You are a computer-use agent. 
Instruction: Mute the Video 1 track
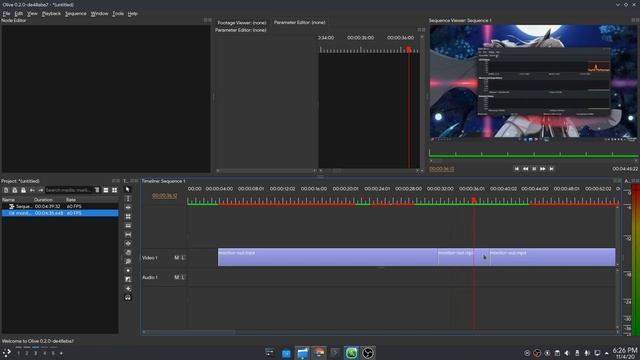[x=176, y=258]
